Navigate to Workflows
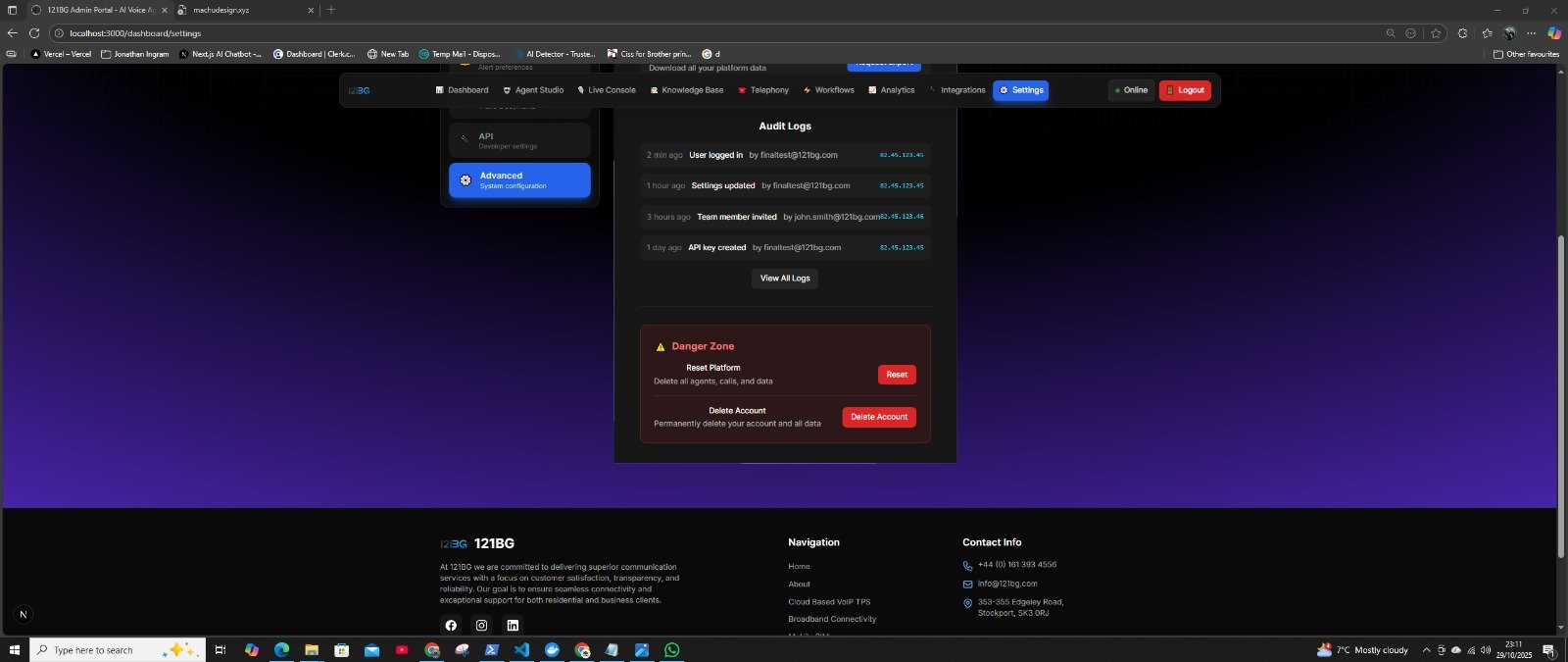Viewport: 1568px width, 662px height. click(x=828, y=90)
